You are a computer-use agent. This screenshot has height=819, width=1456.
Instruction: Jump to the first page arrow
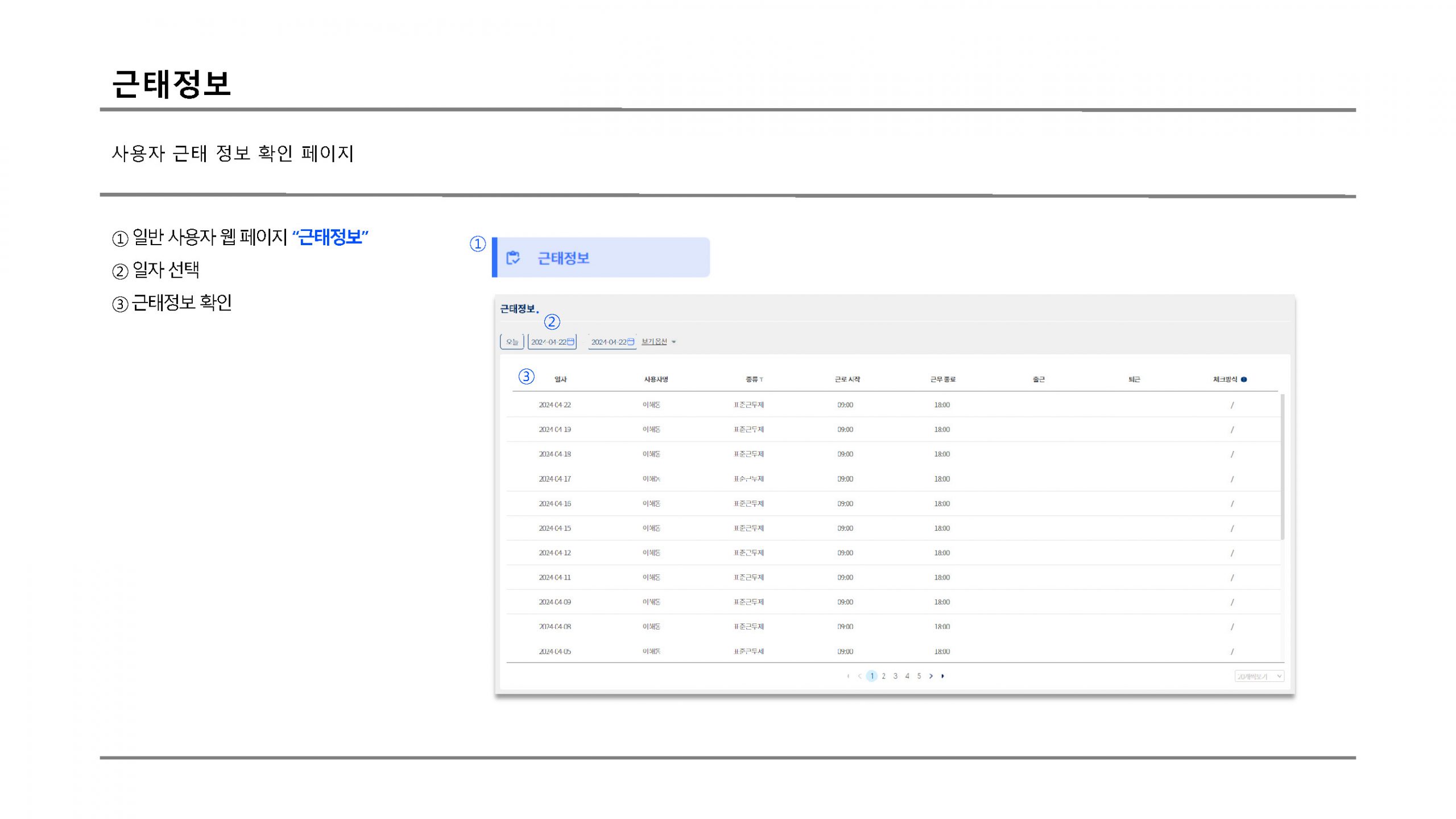point(848,676)
